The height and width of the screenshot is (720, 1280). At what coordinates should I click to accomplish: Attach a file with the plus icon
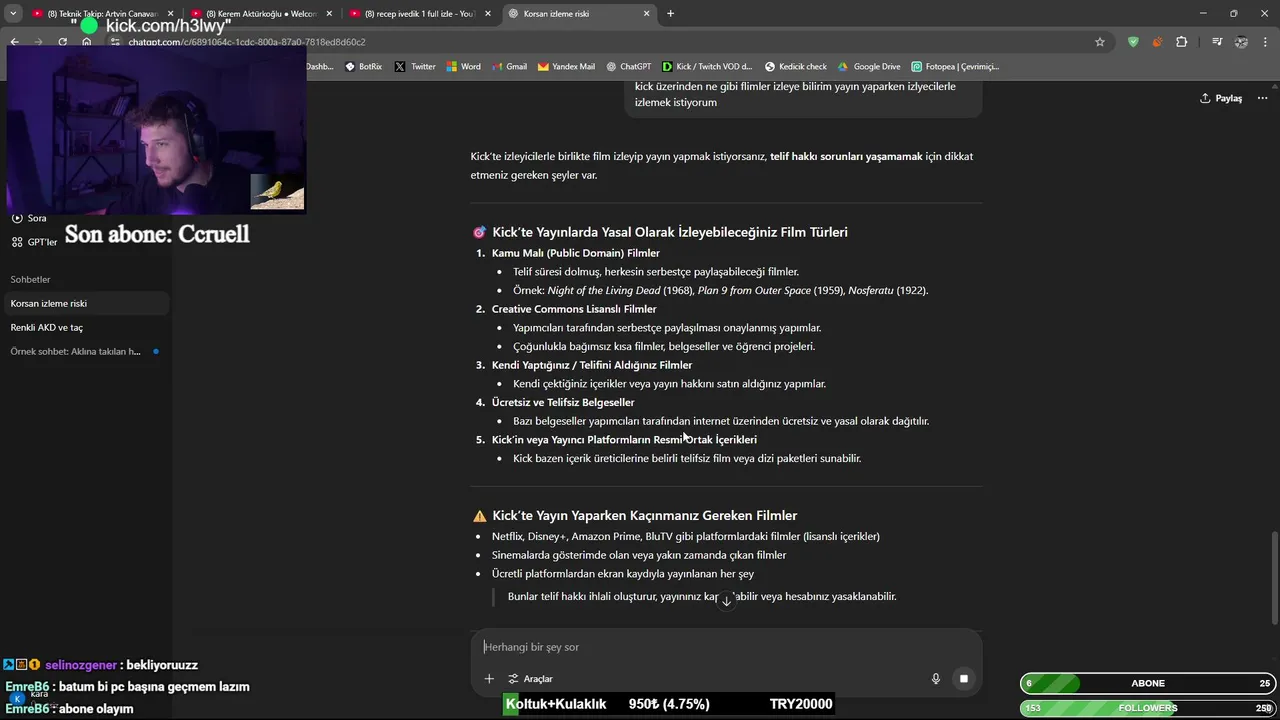coord(489,678)
